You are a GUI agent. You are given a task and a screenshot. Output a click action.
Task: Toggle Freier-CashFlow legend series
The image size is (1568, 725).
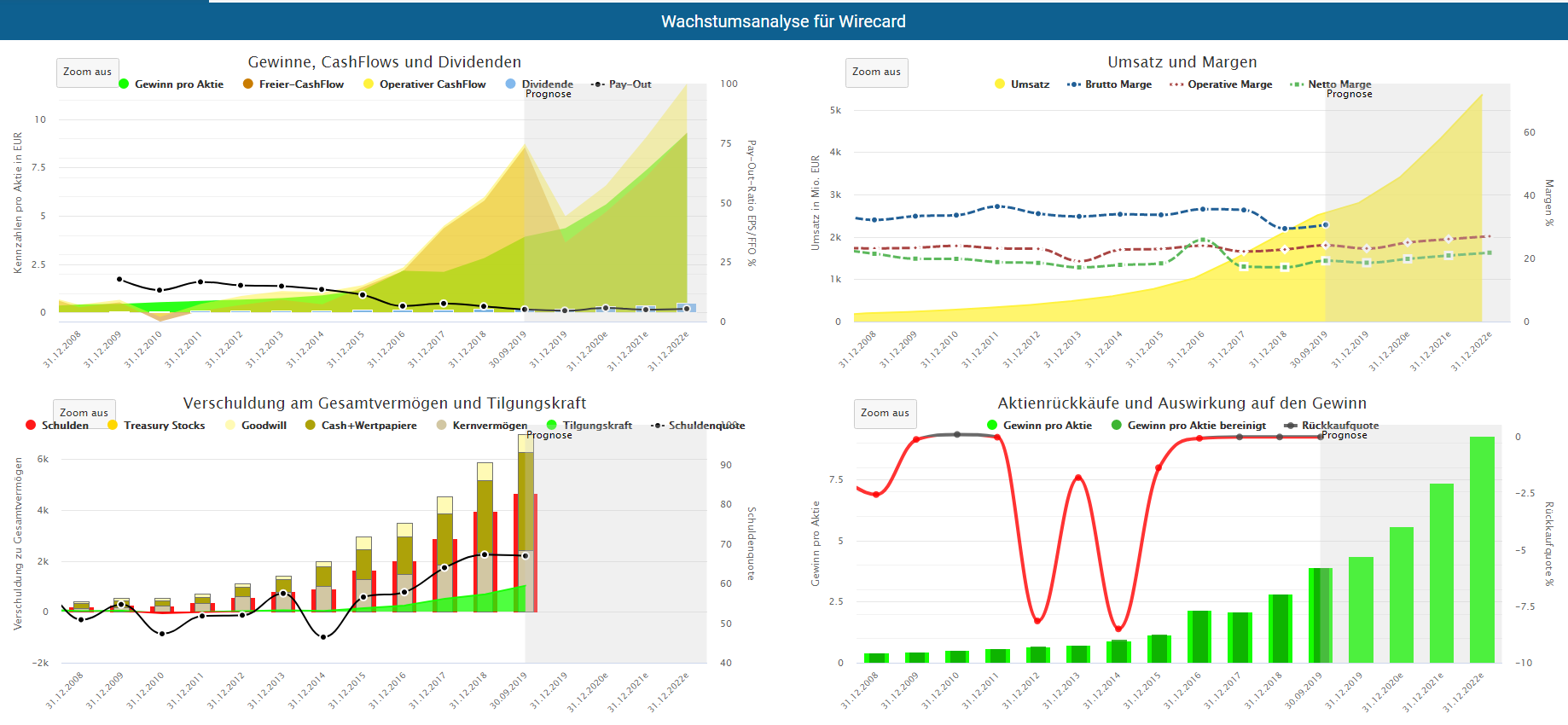tap(300, 84)
